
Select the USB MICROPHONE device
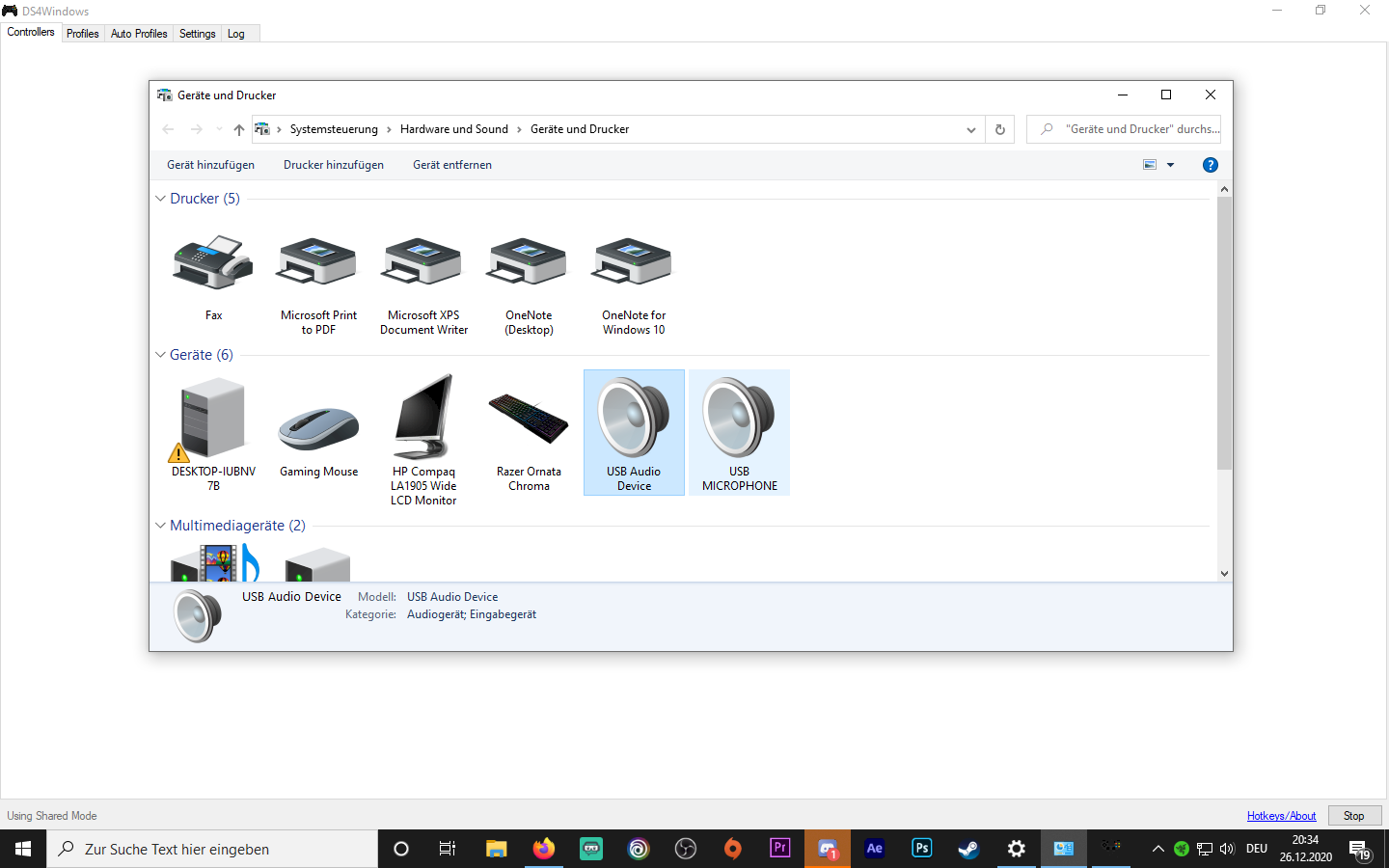coord(739,433)
